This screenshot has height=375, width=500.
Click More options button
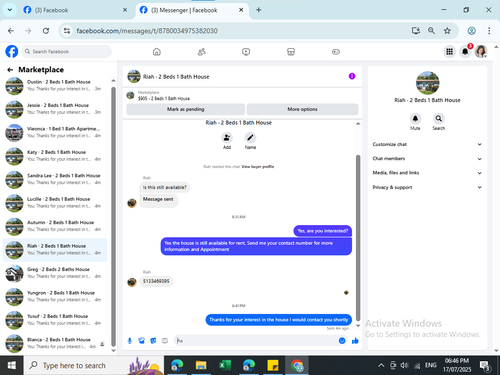(302, 109)
